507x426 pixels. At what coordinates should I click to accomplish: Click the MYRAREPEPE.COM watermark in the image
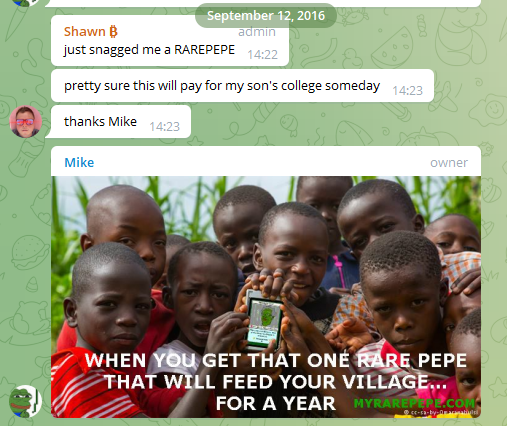(414, 403)
